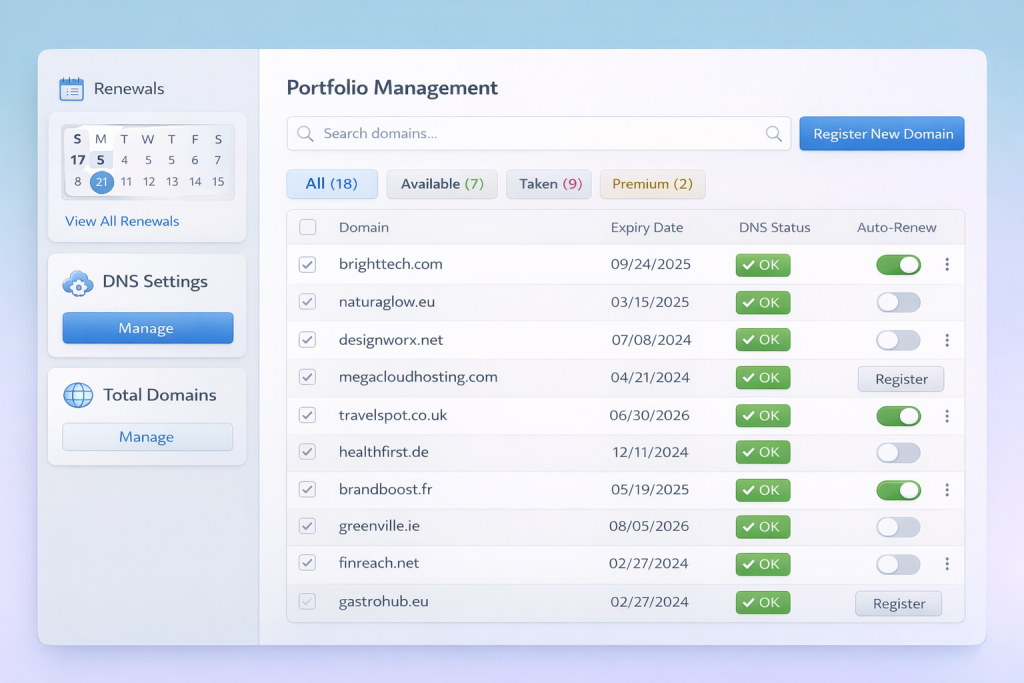Click Register for megacloudhosting.com
1024x683 pixels.
click(x=901, y=379)
